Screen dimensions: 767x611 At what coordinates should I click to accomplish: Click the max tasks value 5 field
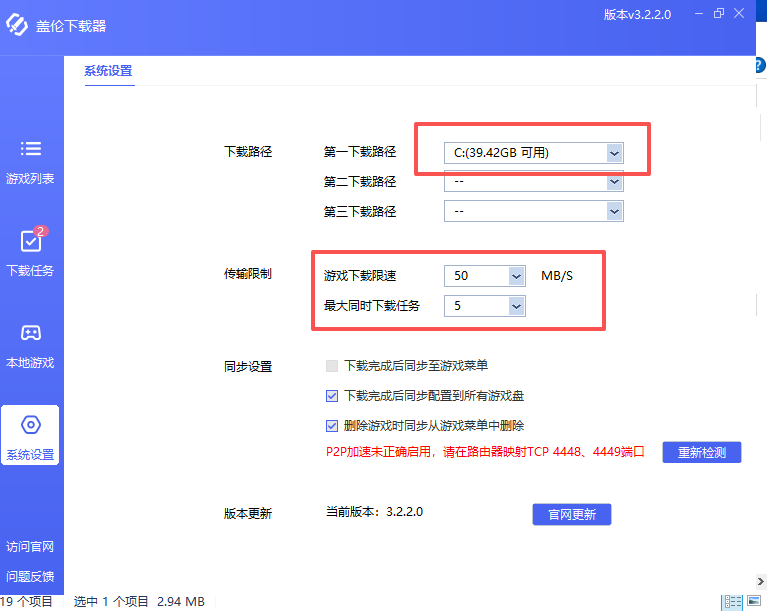point(485,306)
